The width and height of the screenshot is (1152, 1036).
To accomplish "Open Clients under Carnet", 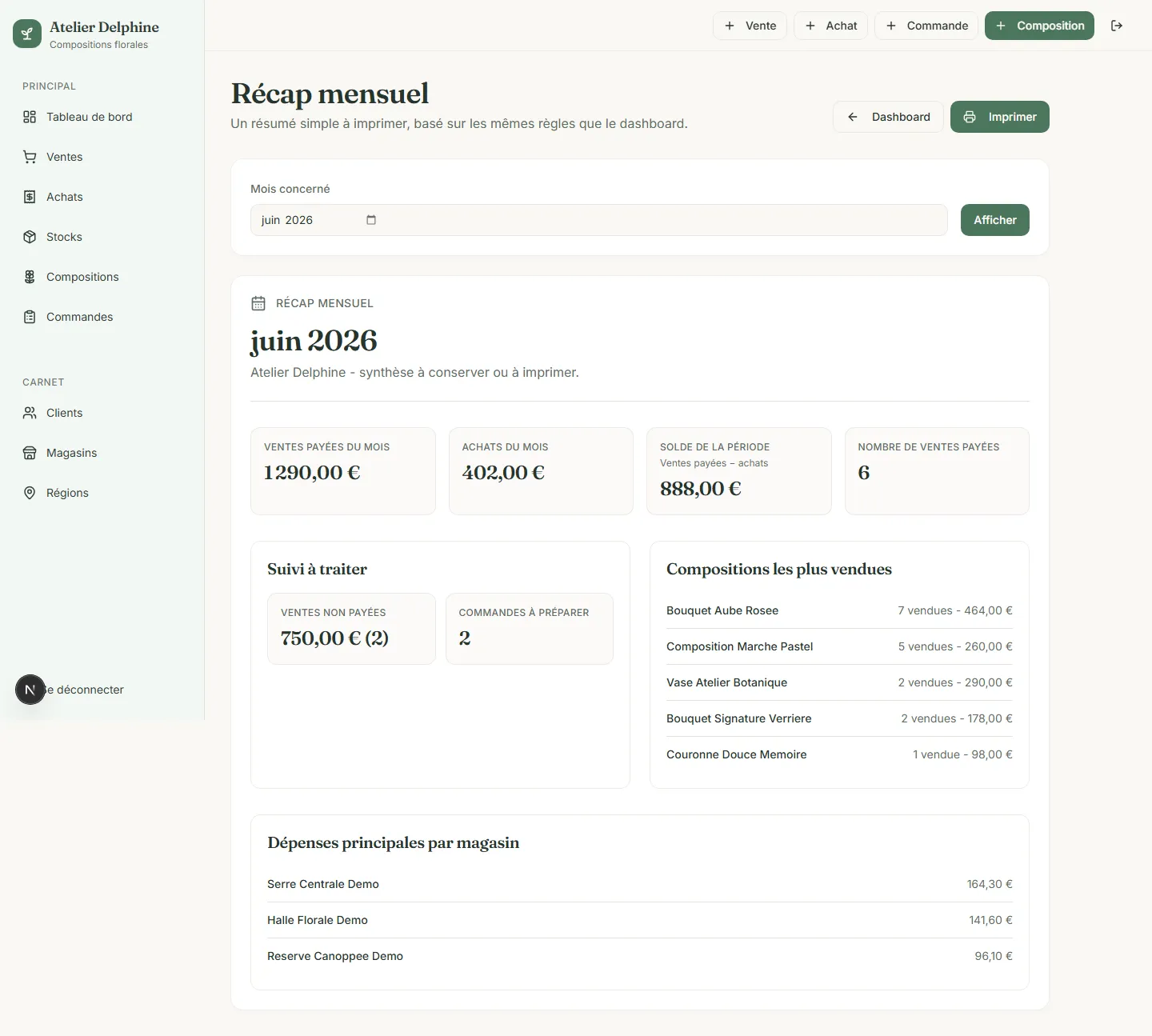I will (x=102, y=413).
